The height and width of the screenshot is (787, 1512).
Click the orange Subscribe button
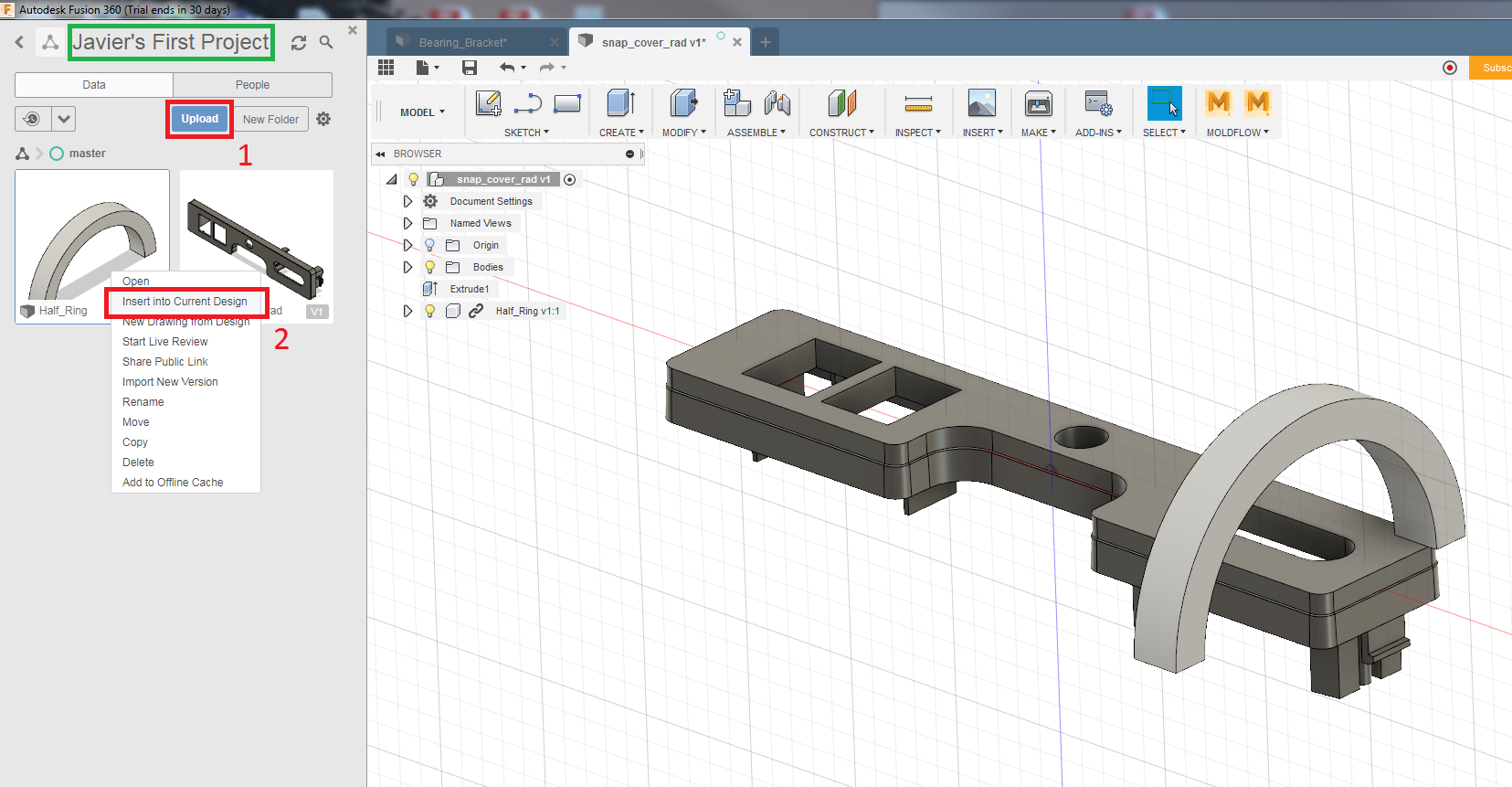click(x=1491, y=68)
